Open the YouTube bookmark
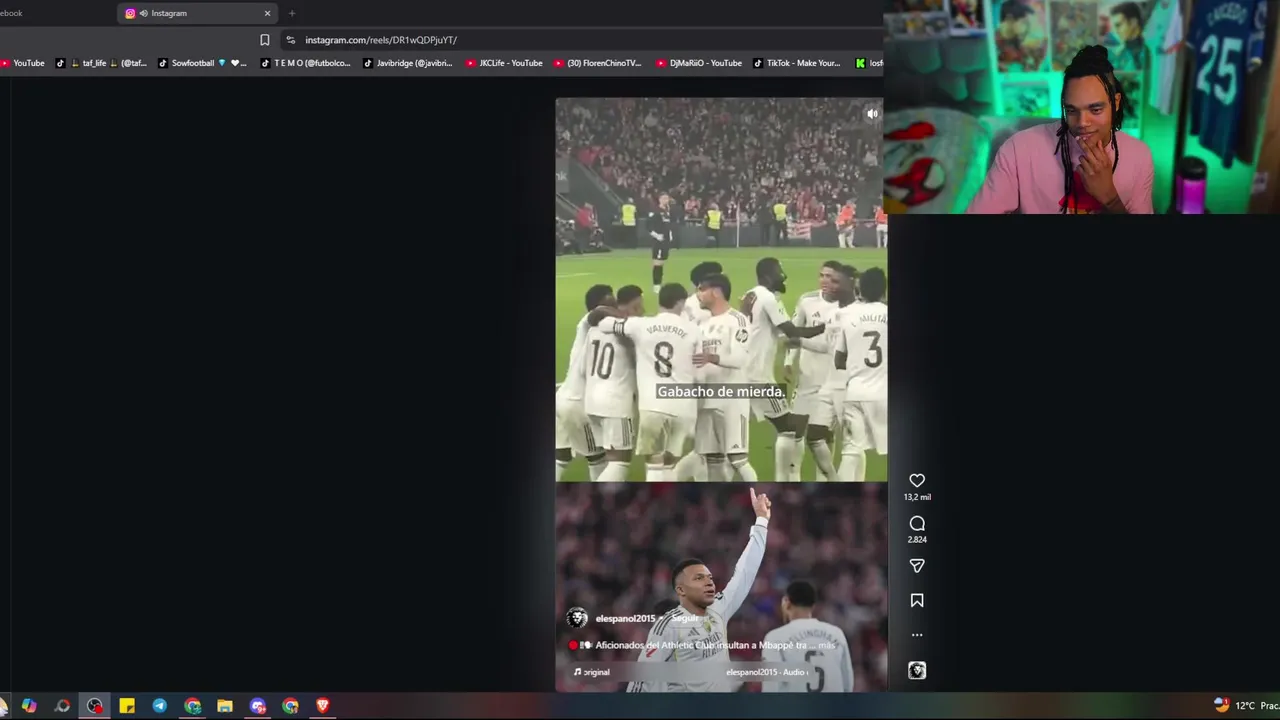Viewport: 1280px width, 720px height. [23, 63]
